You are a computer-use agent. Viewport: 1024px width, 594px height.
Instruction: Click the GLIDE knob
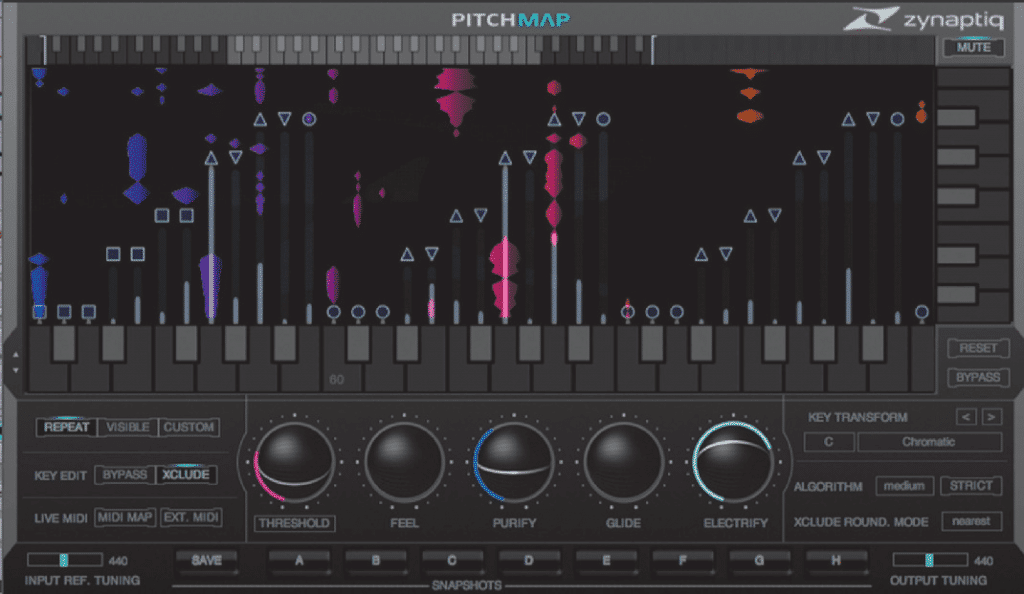point(624,461)
